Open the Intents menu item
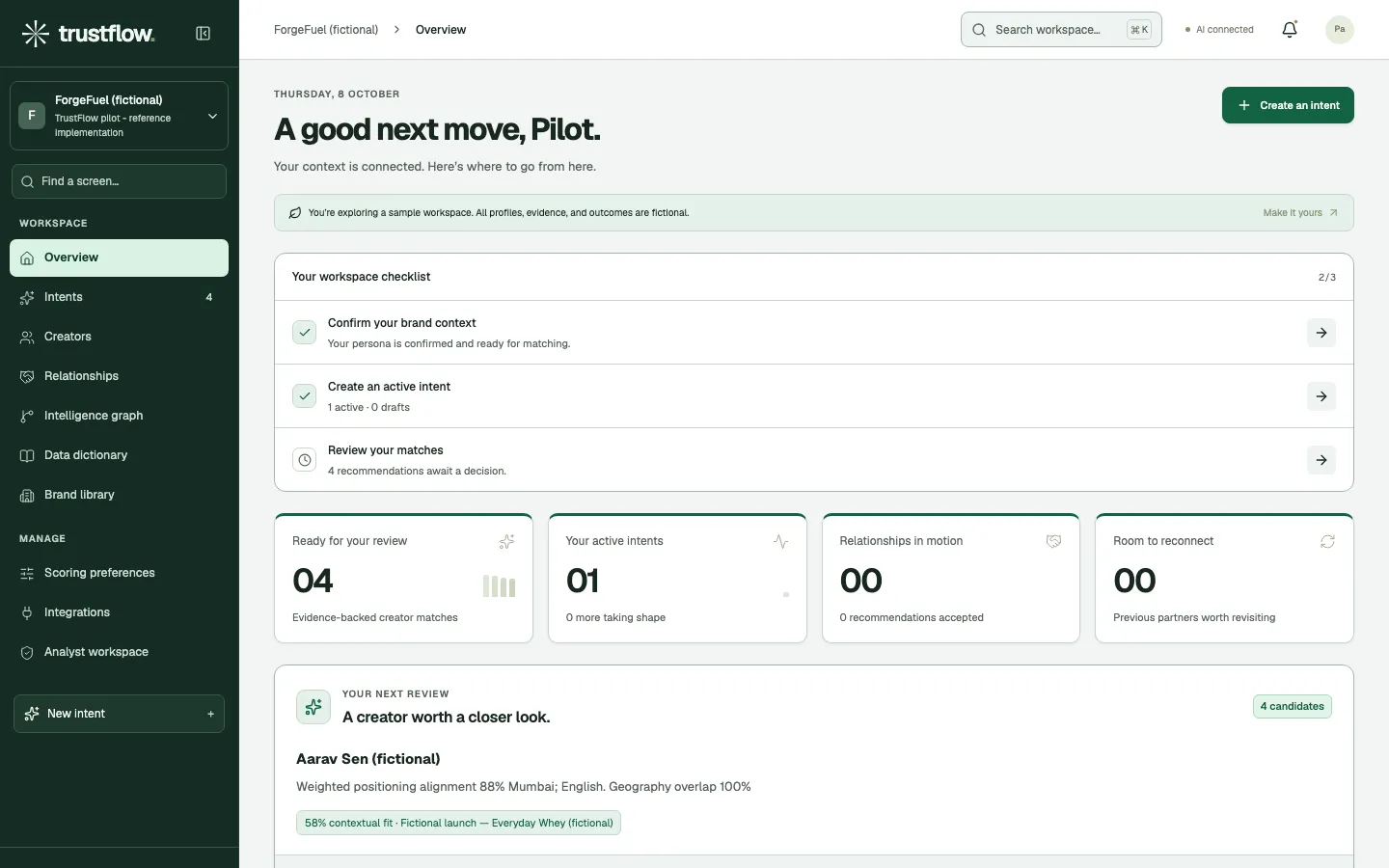 tap(119, 297)
